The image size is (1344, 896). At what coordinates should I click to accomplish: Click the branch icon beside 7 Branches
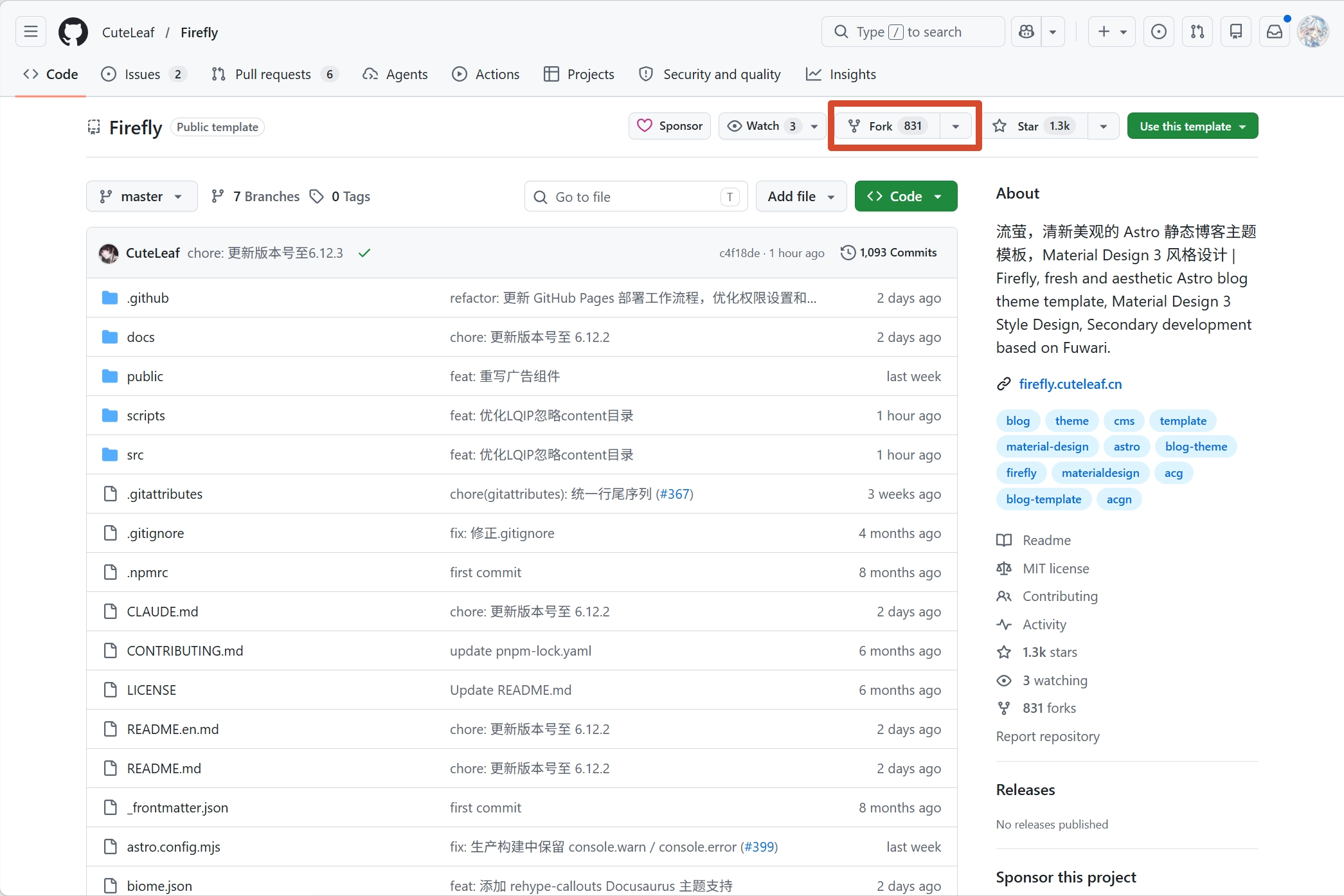218,196
